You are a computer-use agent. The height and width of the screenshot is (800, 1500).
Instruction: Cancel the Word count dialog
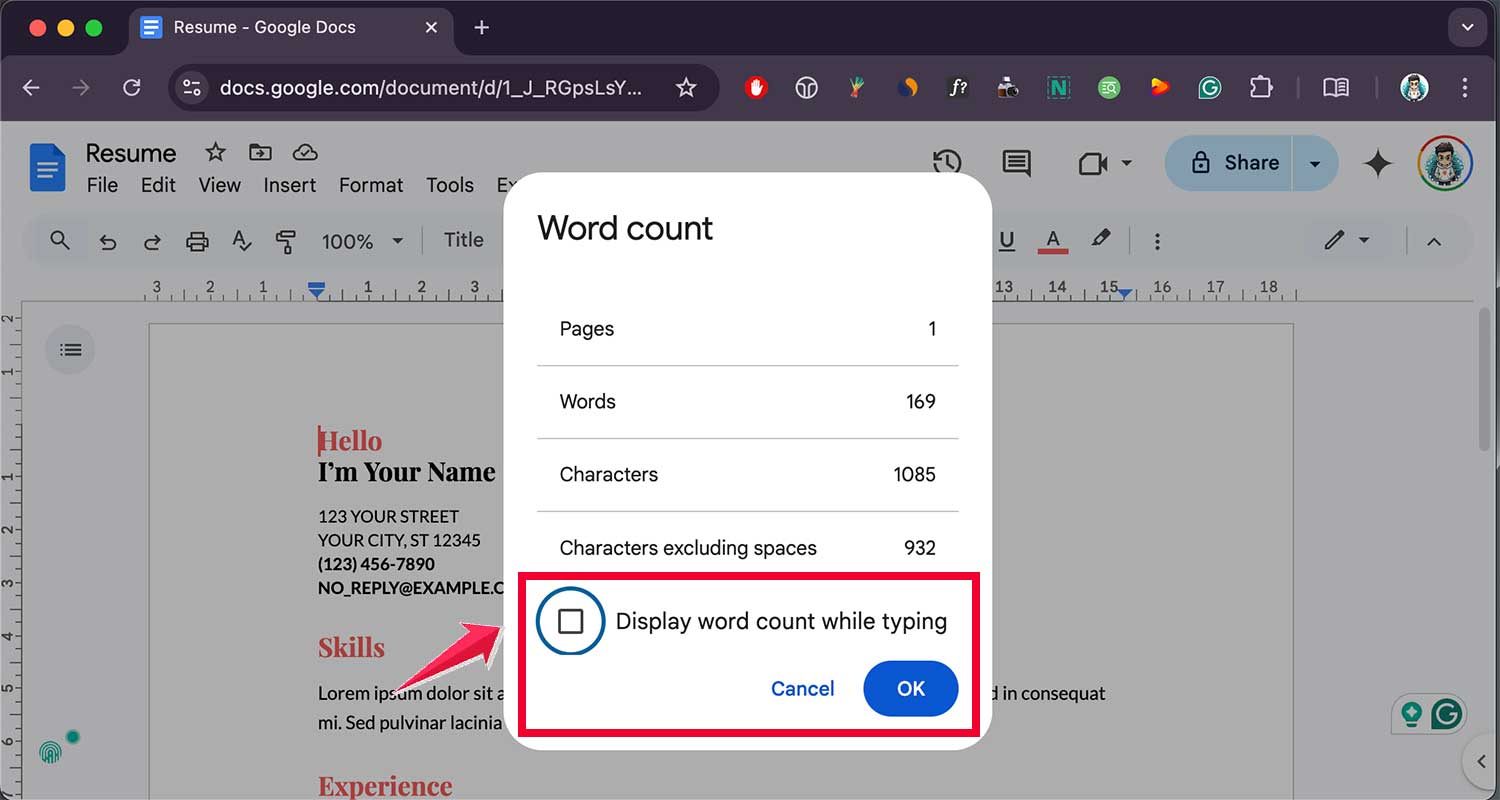click(802, 688)
